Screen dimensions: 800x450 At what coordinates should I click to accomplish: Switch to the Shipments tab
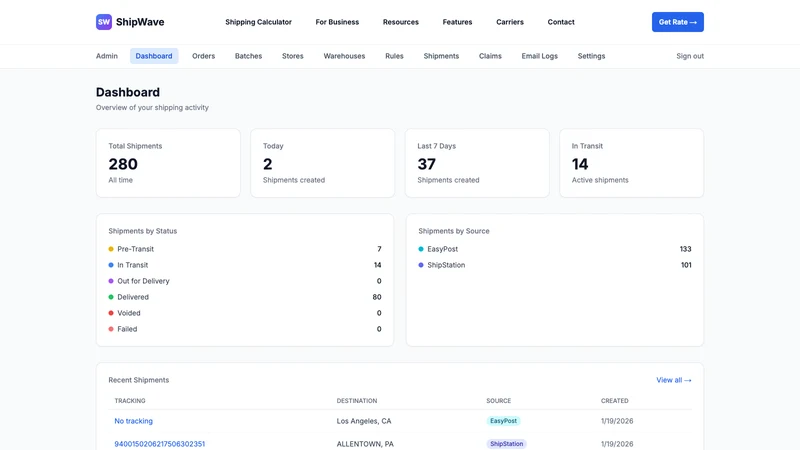click(441, 56)
